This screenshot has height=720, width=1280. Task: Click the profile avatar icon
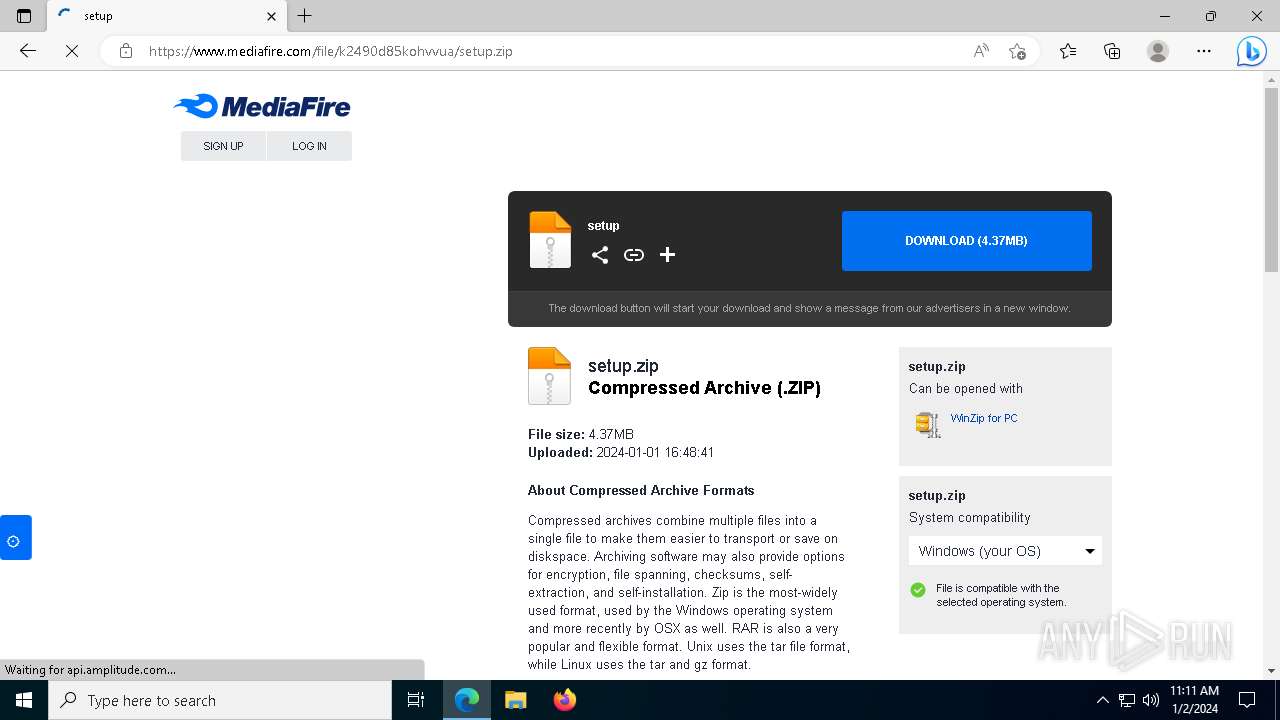pos(1158,51)
